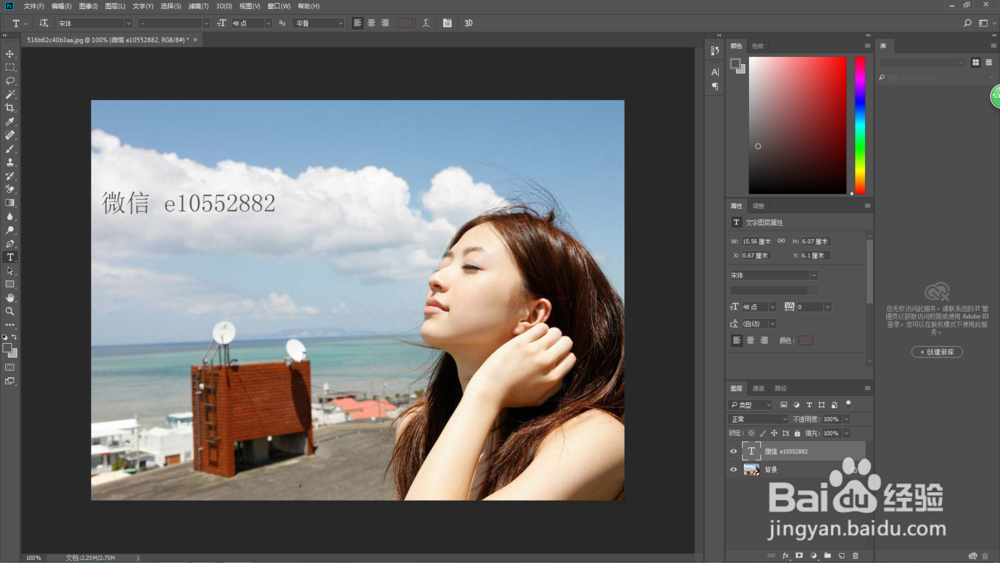Switch to the 调整 adjustments tab

coord(758,206)
